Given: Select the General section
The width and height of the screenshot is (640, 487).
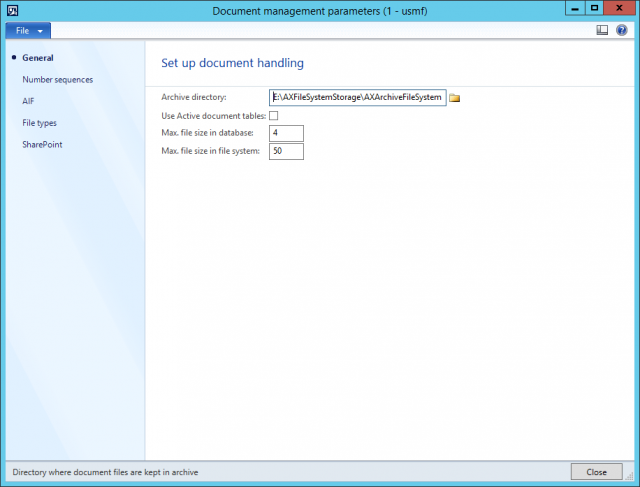Looking at the screenshot, I should 38,58.
